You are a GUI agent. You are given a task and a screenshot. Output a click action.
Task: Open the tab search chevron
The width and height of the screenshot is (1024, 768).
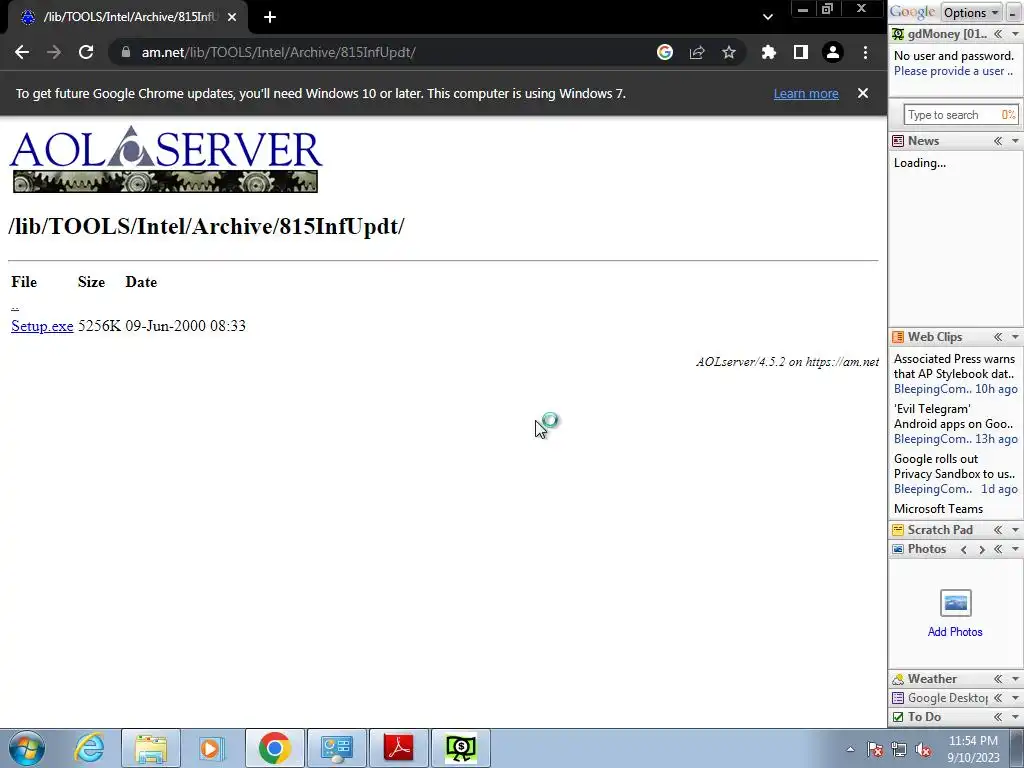click(768, 17)
